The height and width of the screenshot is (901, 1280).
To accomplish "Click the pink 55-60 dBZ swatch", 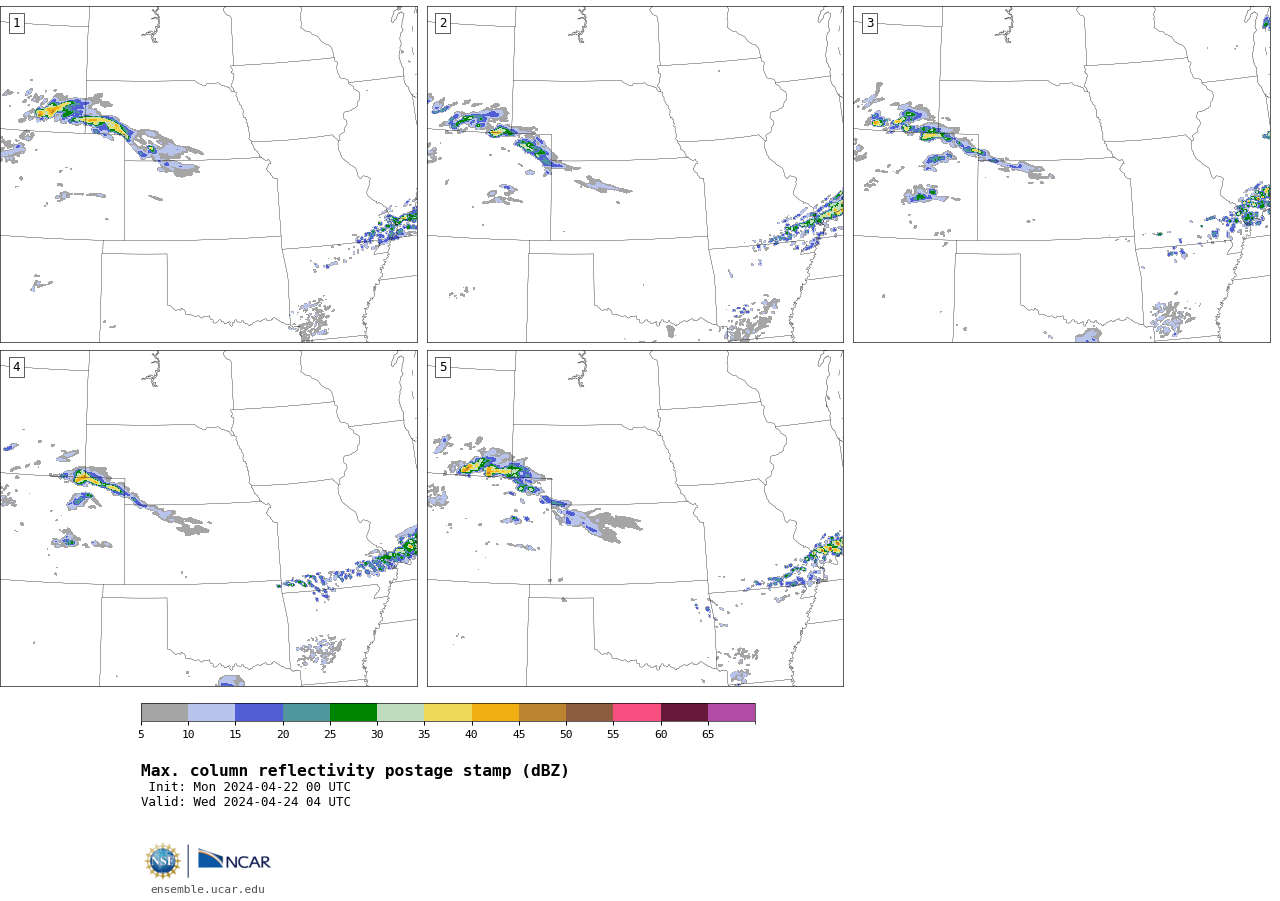I will (637, 713).
